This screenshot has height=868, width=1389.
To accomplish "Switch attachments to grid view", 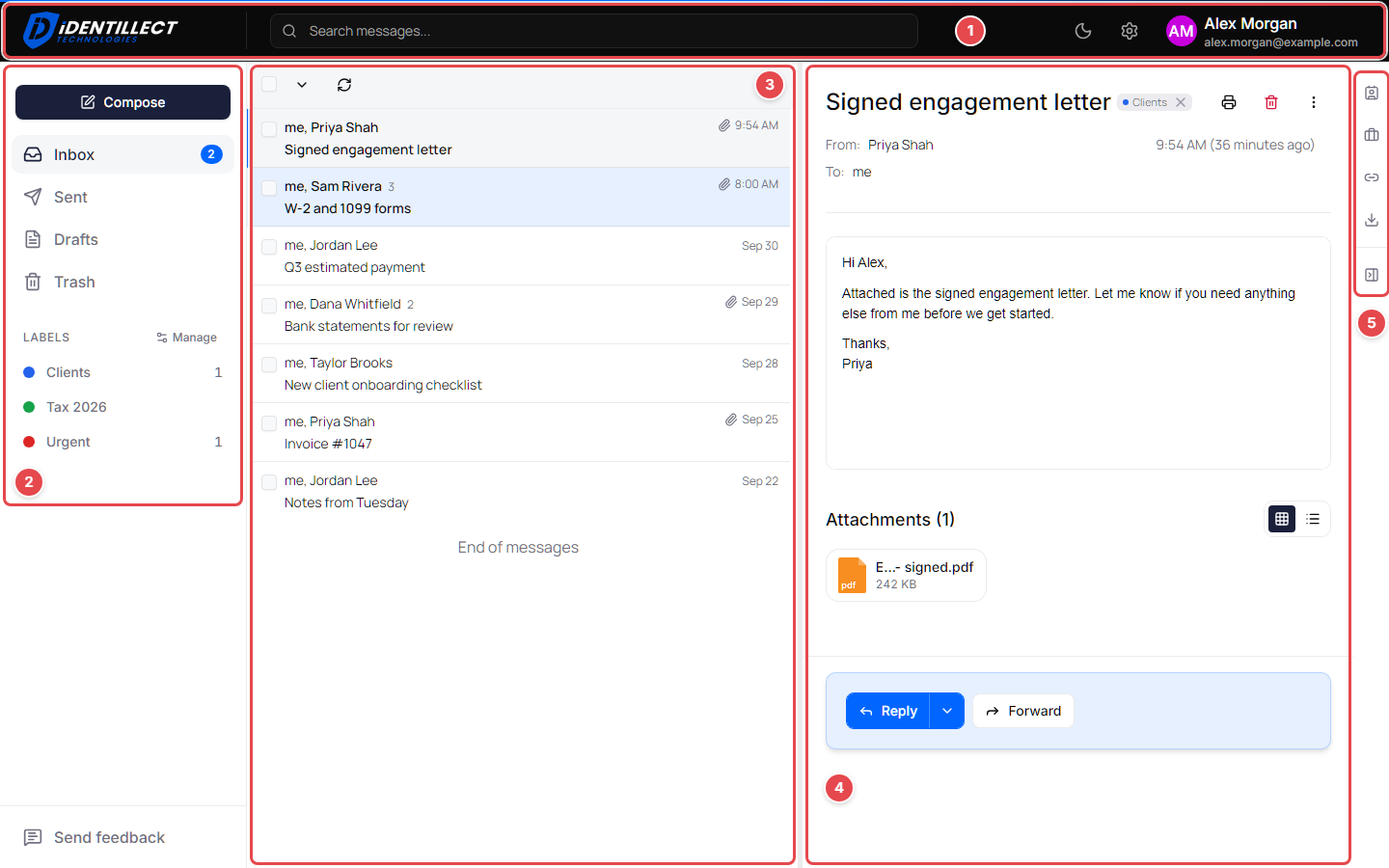I will [1282, 519].
